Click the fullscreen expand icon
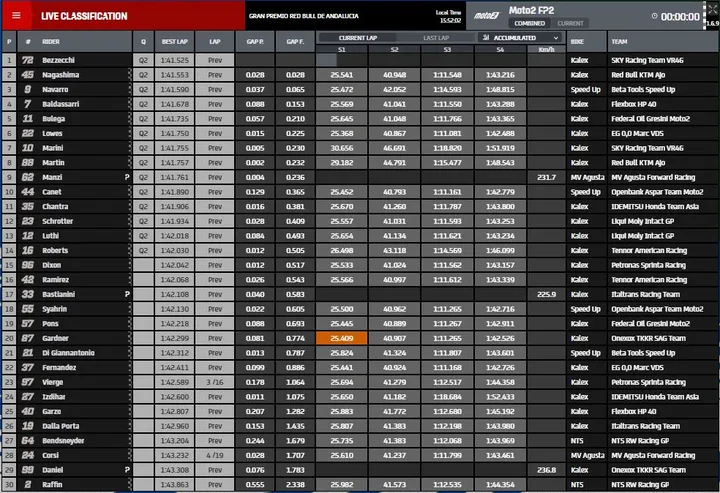Screen dimensions: 720x493 [x=712, y=9]
